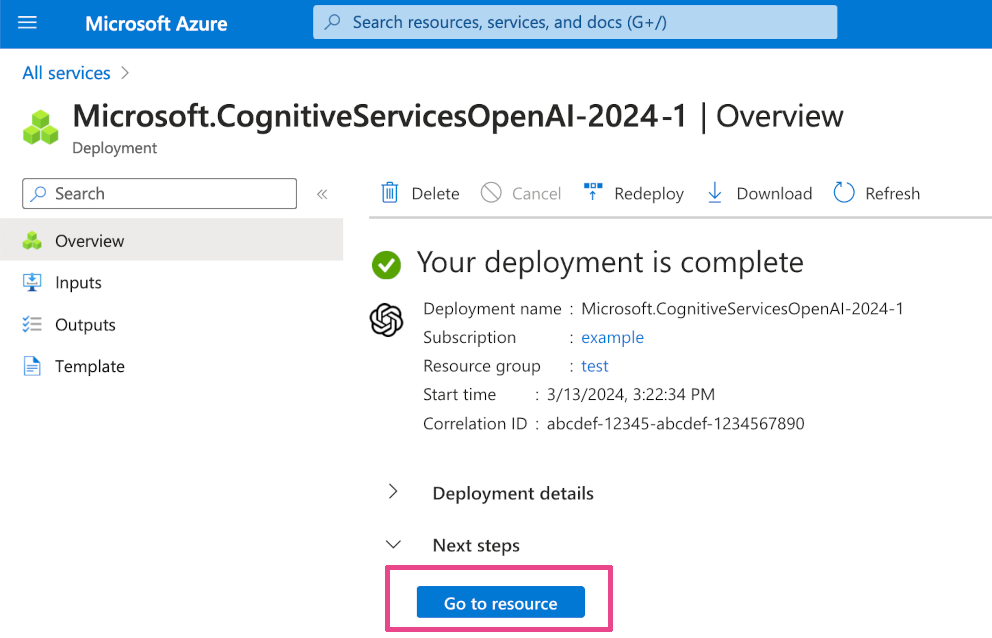Click the Download arrow icon

point(715,193)
